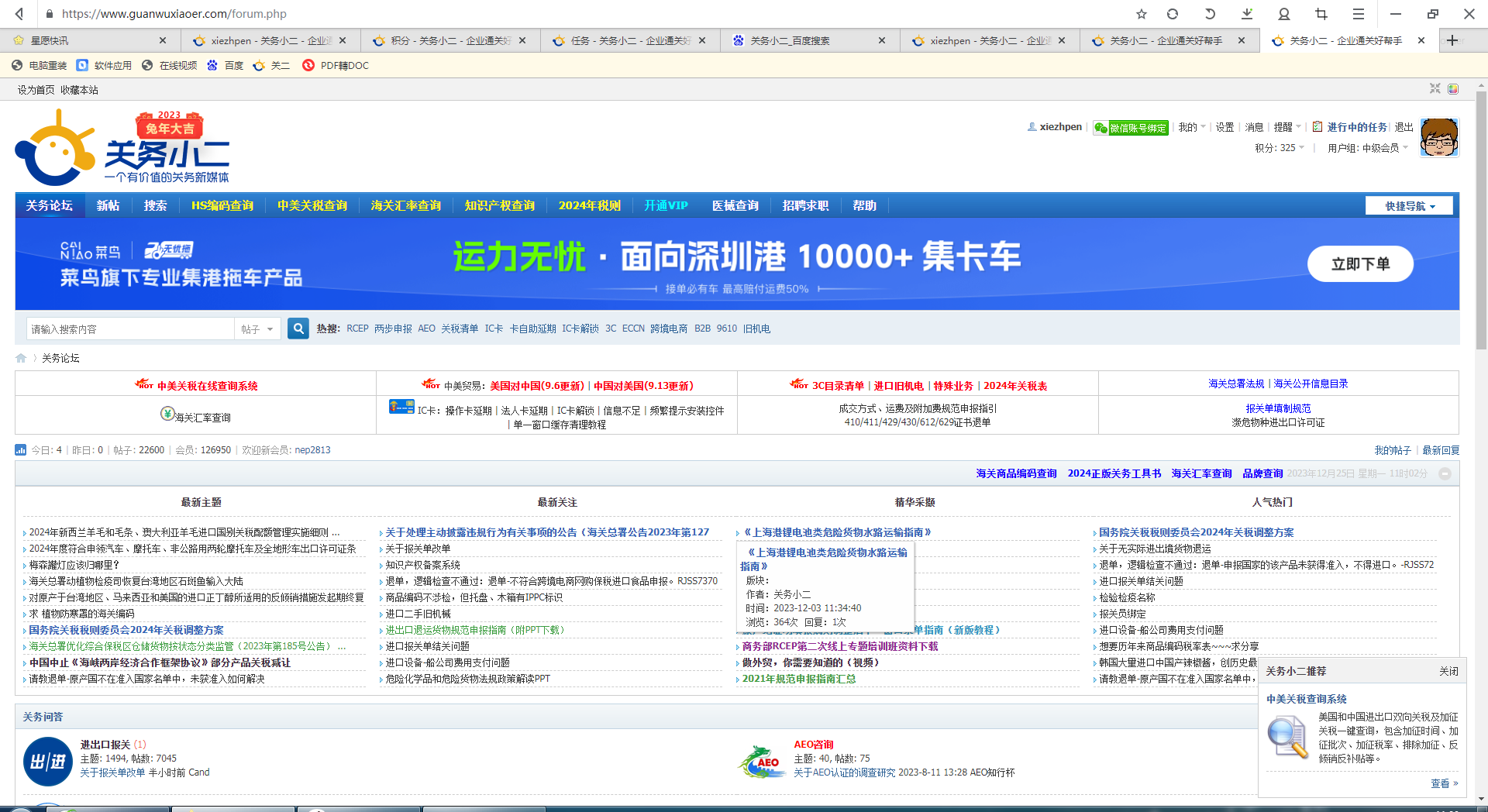Click the home icon in the breadcrumb
This screenshot has height=812, width=1488.
click(x=21, y=358)
